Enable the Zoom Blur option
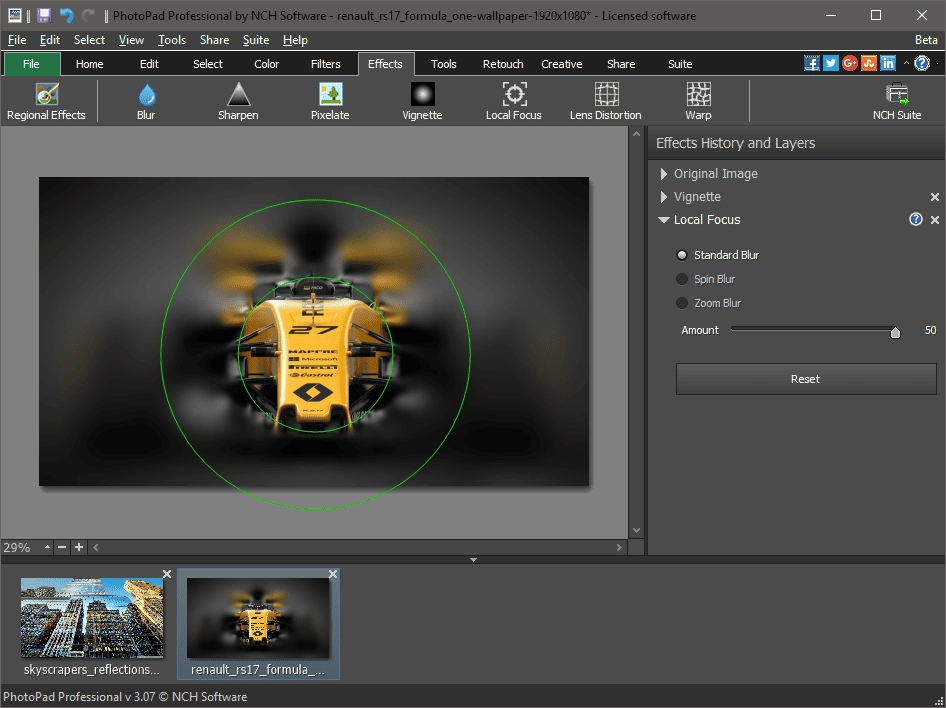This screenshot has width=946, height=708. [x=708, y=303]
